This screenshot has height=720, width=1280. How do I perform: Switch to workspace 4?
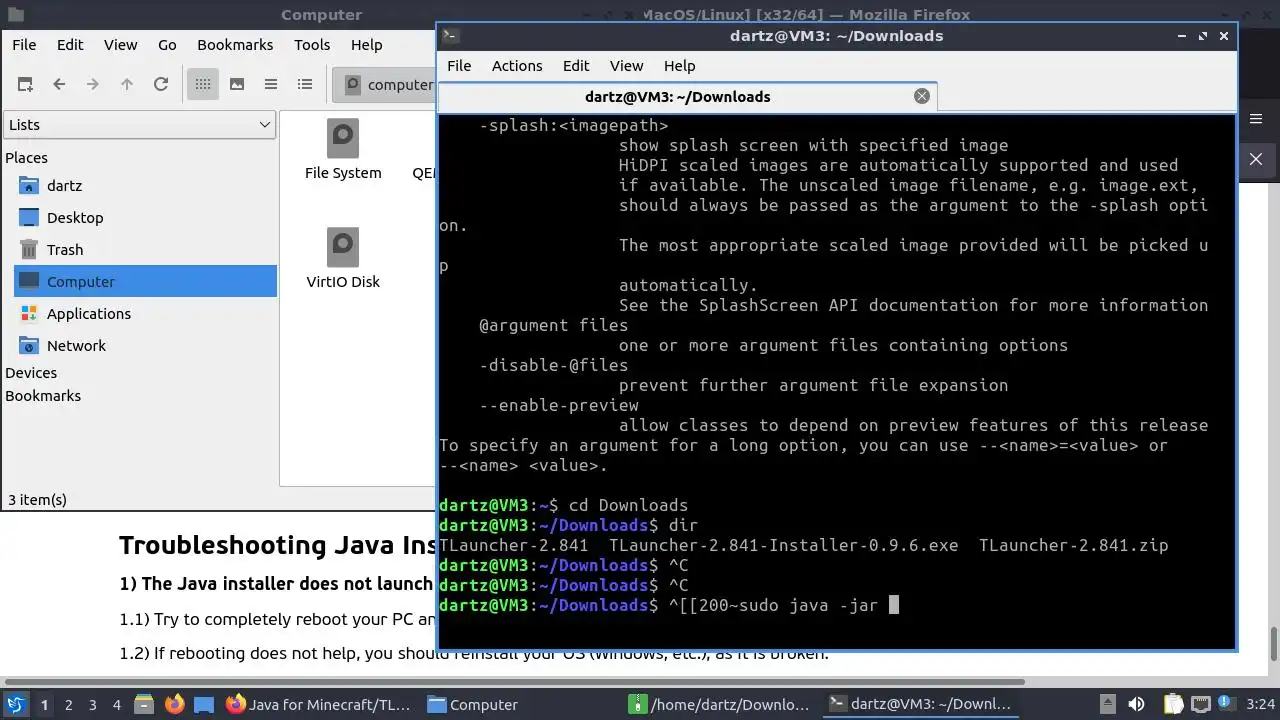[116, 705]
